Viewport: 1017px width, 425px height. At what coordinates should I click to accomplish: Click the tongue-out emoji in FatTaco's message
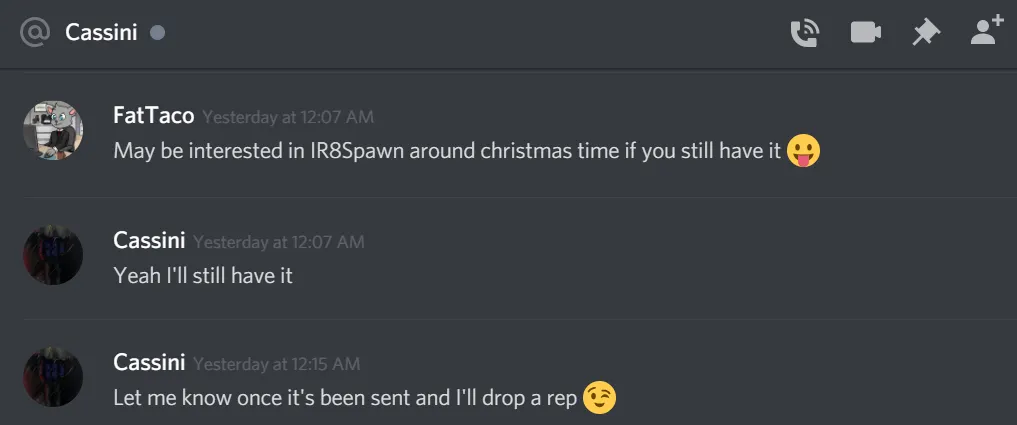point(804,151)
